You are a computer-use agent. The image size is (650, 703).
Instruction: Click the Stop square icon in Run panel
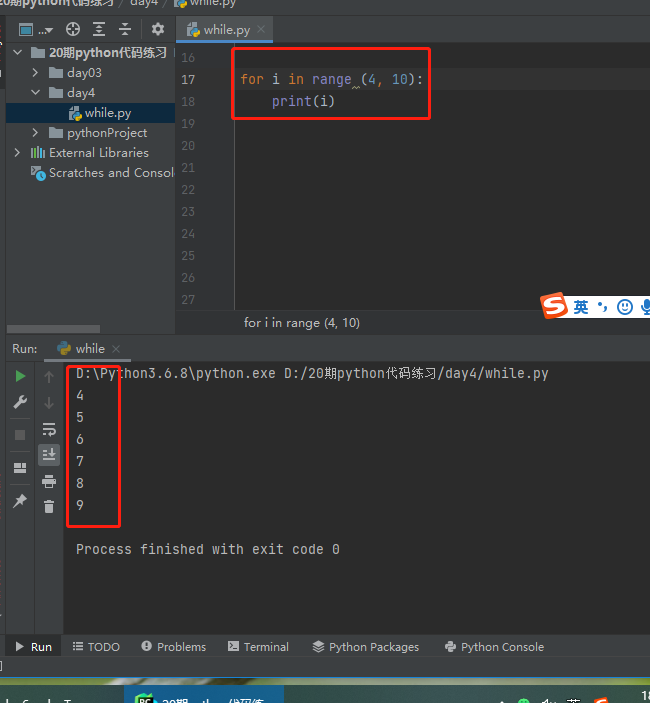20,435
